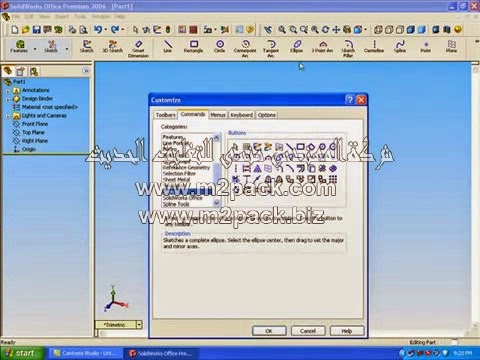
Task: Click the Windows start button
Action: [22, 353]
